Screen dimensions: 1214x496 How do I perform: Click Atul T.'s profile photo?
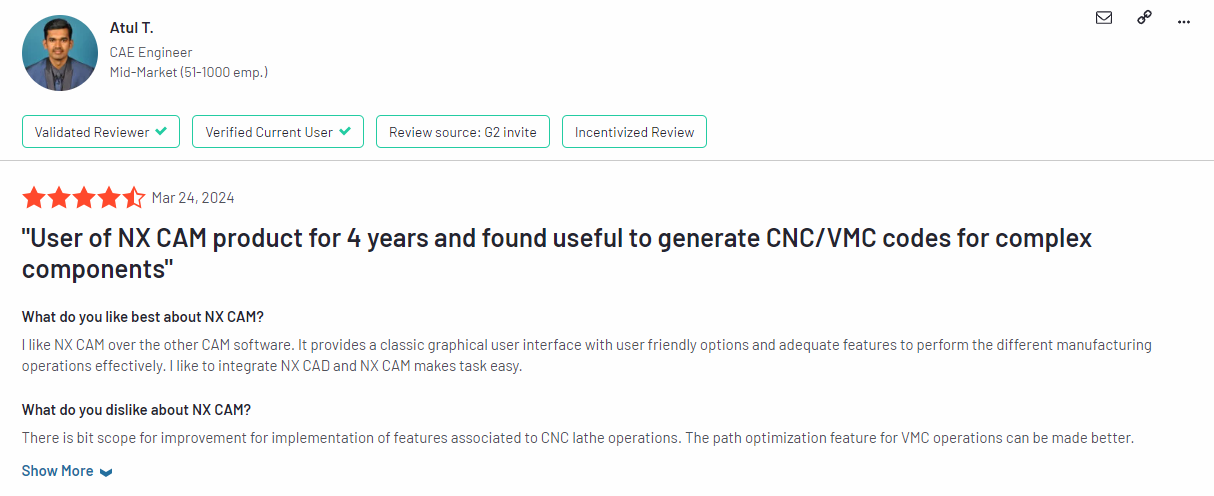pyautogui.click(x=60, y=53)
